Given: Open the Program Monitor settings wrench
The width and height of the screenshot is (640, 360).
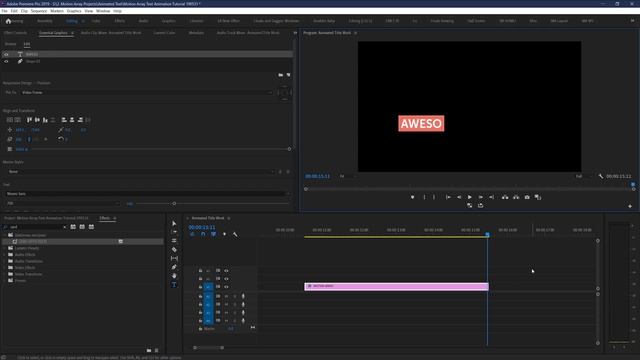Looking at the screenshot, I should pos(601,176).
